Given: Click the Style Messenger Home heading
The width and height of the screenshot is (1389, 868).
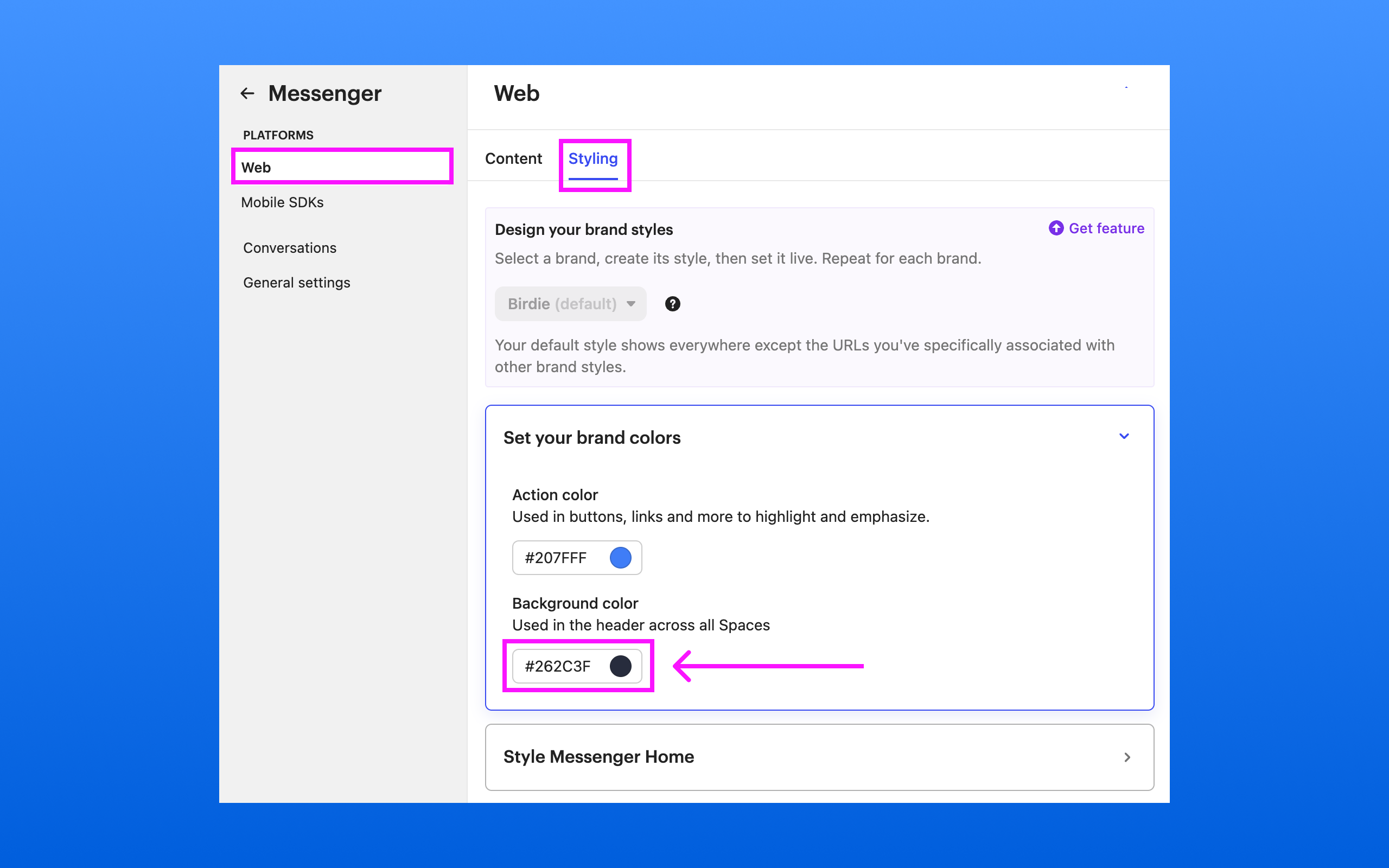Looking at the screenshot, I should (598, 757).
